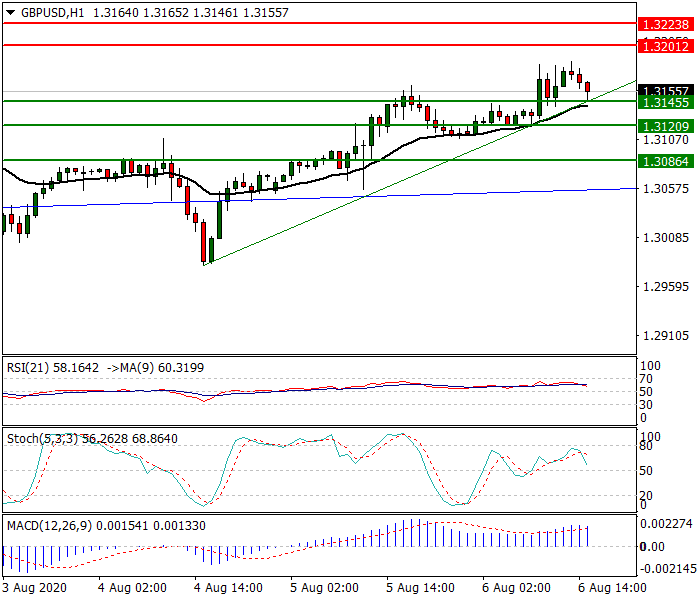Click the 6 Aug 02:00 time label

516,588
